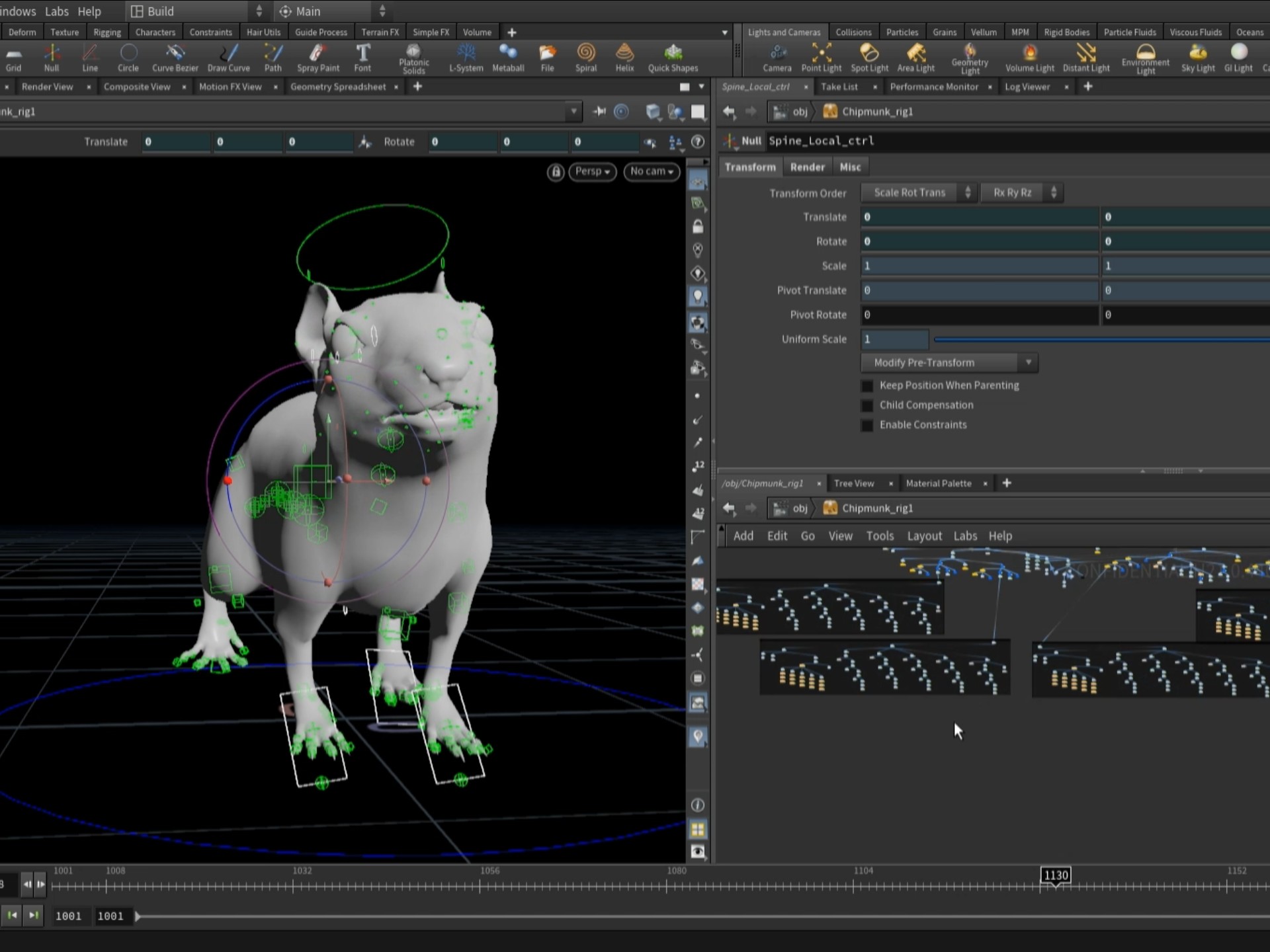Click the playback range slider handle
1270x952 pixels.
click(x=138, y=916)
